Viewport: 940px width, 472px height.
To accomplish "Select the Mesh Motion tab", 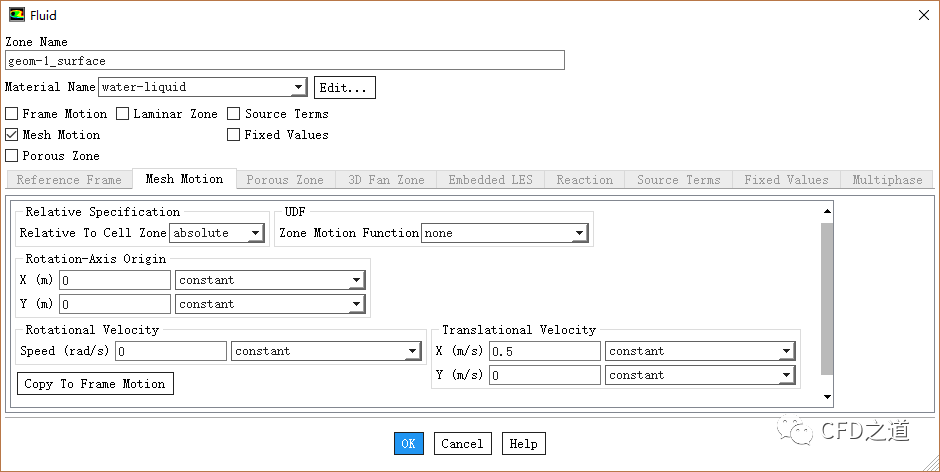I will [x=184, y=179].
